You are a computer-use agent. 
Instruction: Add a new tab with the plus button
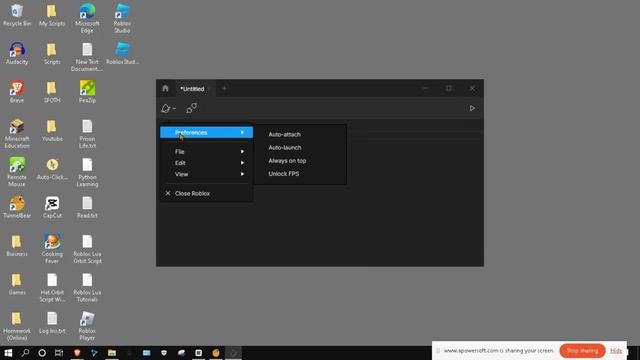coord(224,88)
